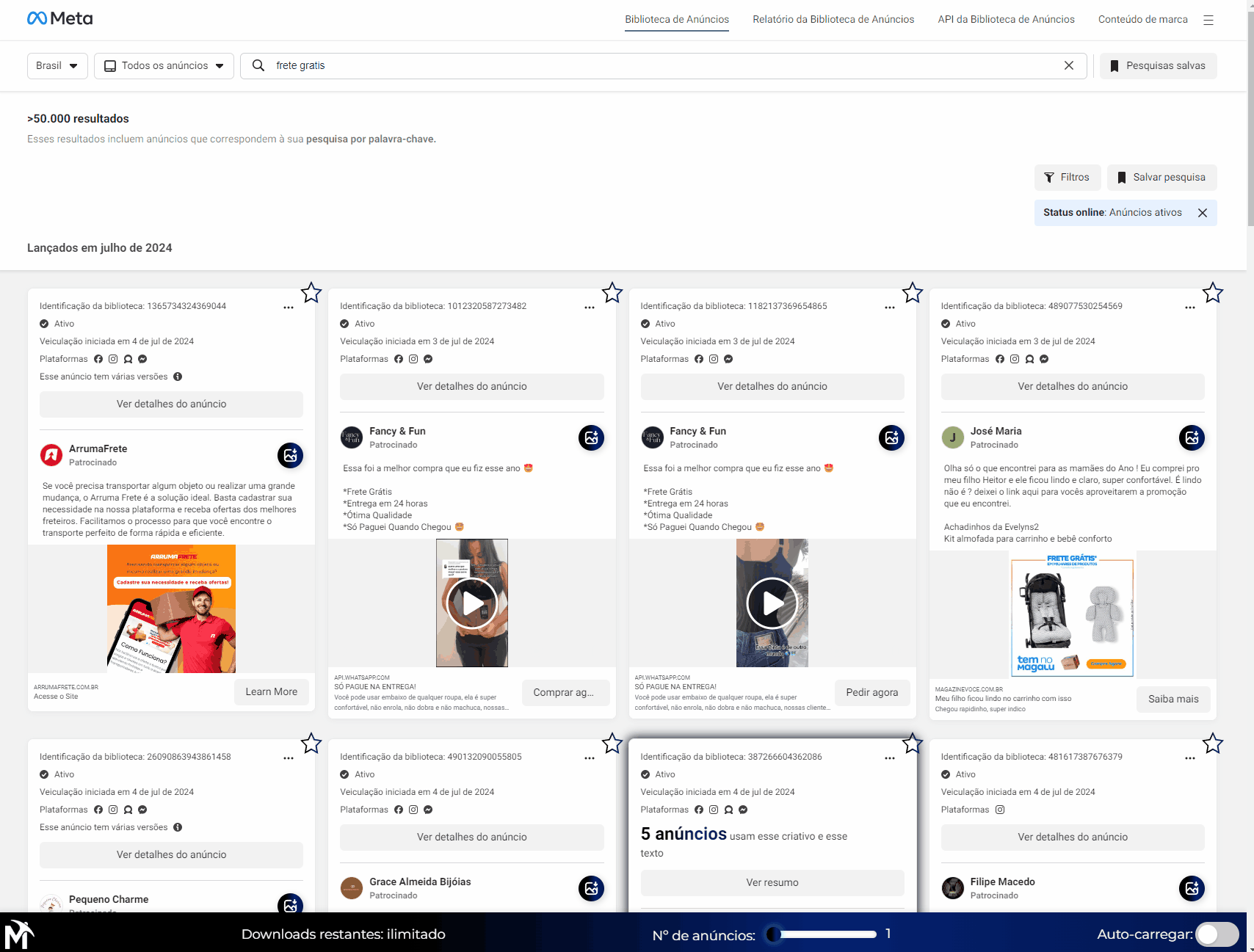Open the Brasil country dropdown

coord(57,65)
